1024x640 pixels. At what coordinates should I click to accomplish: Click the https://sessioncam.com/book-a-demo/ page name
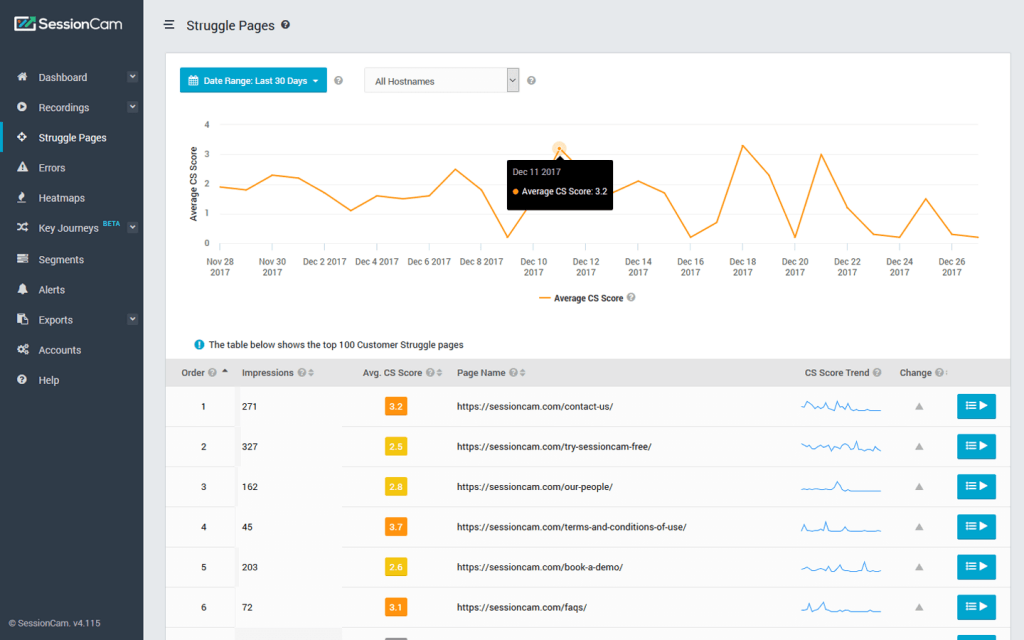(540, 567)
